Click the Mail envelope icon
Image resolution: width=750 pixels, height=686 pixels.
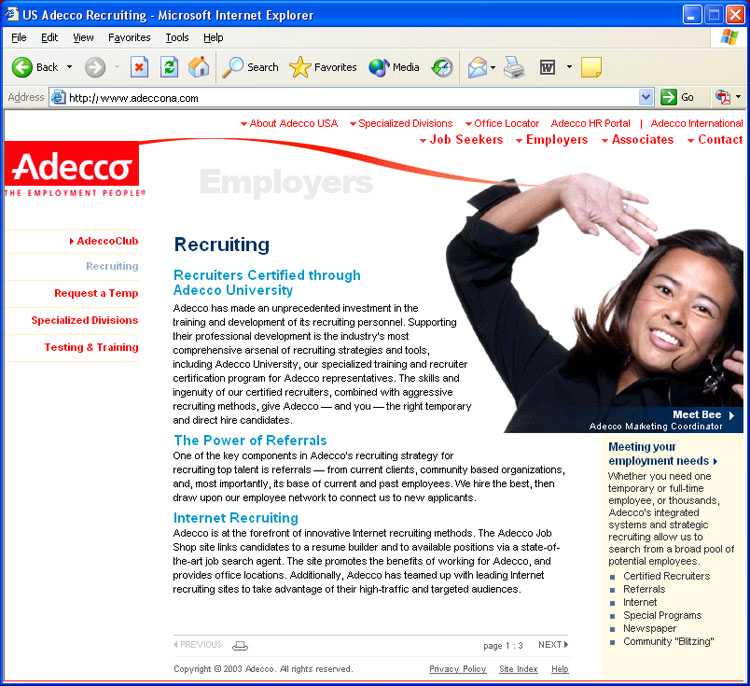tap(477, 67)
